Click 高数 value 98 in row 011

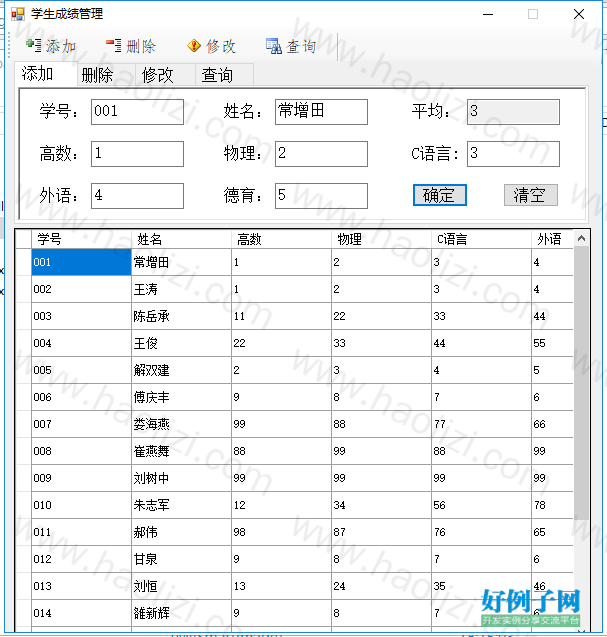pyautogui.click(x=281, y=532)
